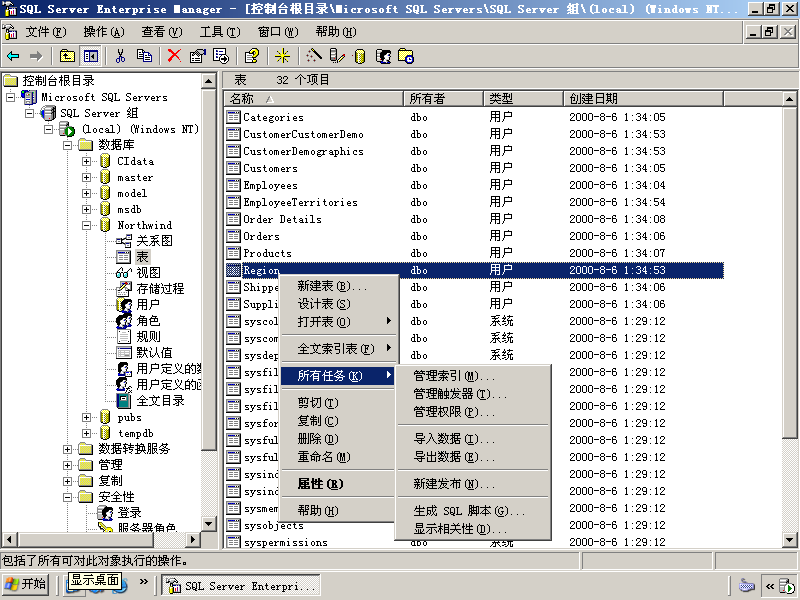Click the table list scroll-down arrow
The width and height of the screenshot is (800, 600).
(x=789, y=540)
